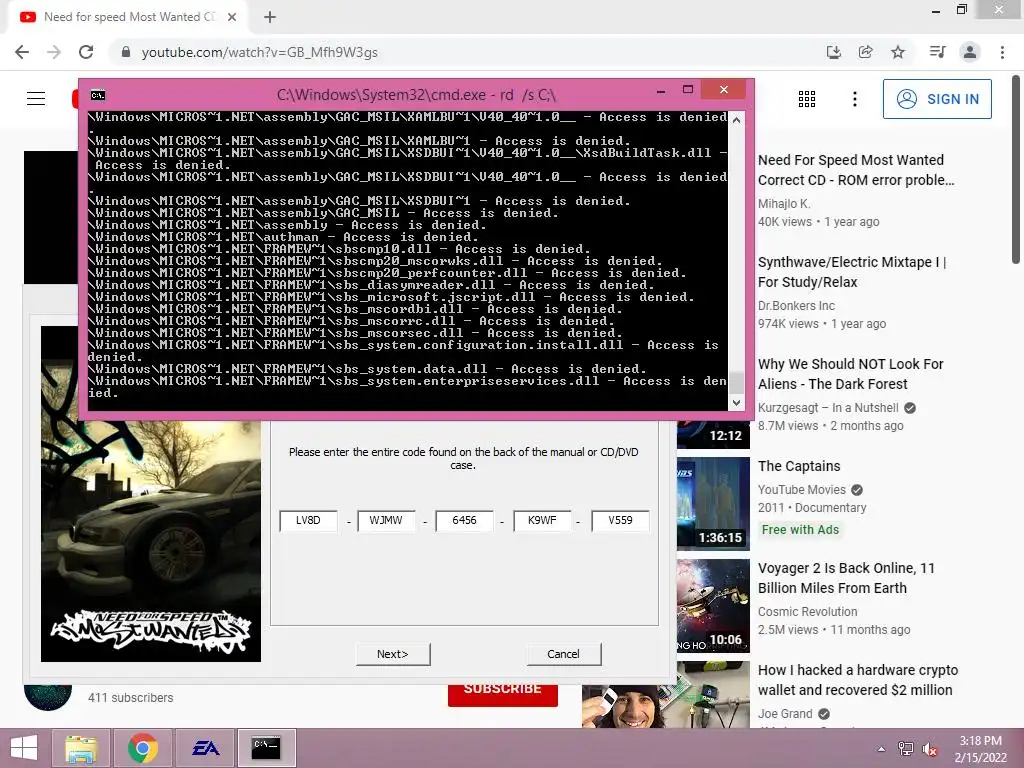Click the cmd.exe window system icon
This screenshot has width=1024, height=768.
[x=98, y=95]
